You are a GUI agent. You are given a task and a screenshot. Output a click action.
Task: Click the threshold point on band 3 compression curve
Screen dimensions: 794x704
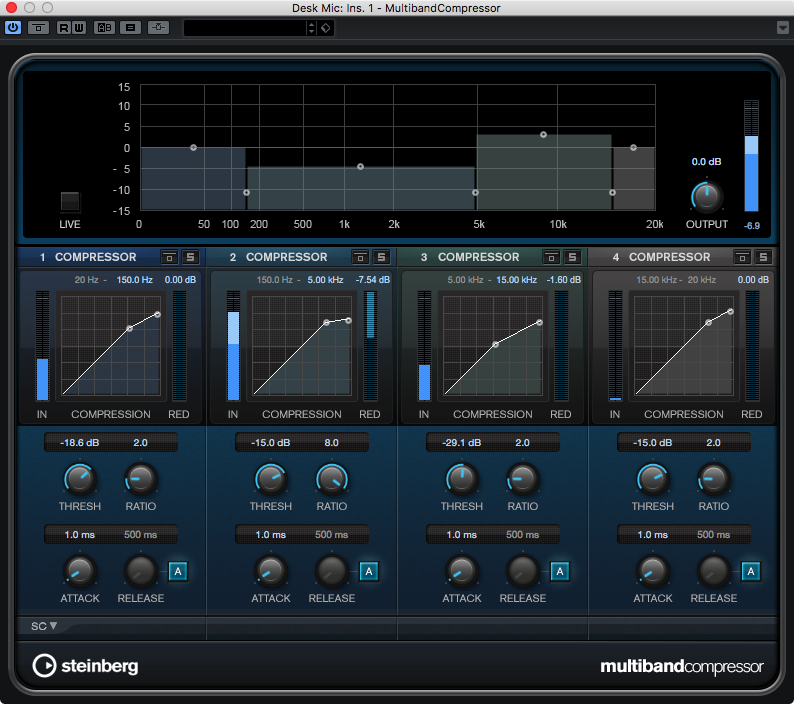tap(495, 344)
